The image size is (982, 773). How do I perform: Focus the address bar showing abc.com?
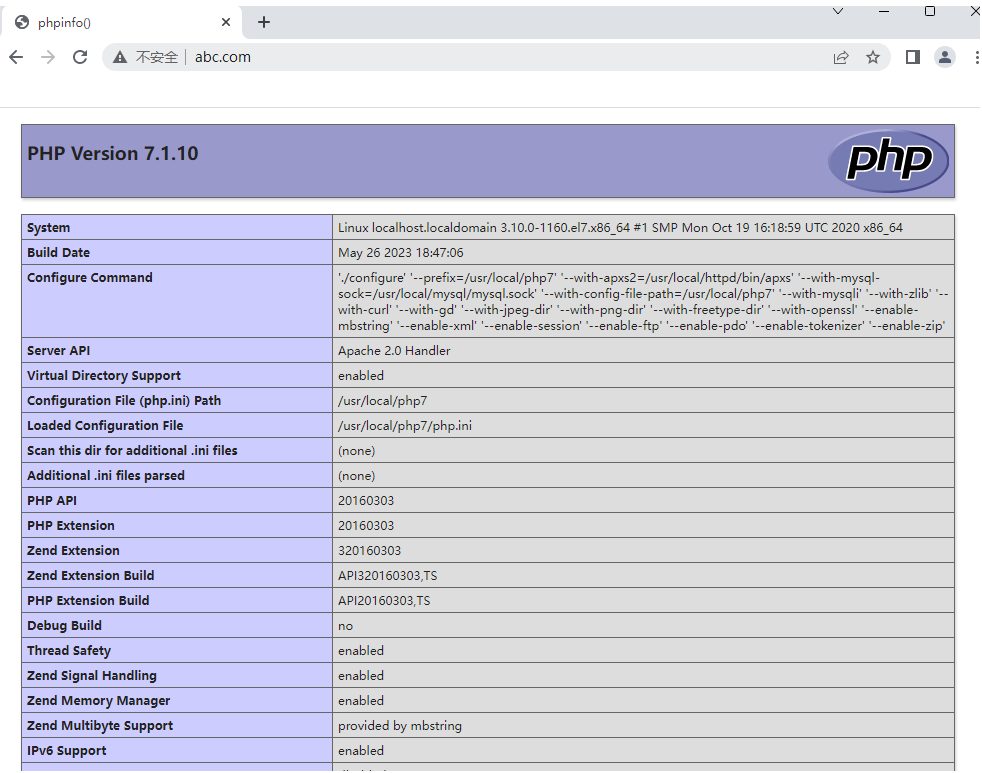click(495, 57)
